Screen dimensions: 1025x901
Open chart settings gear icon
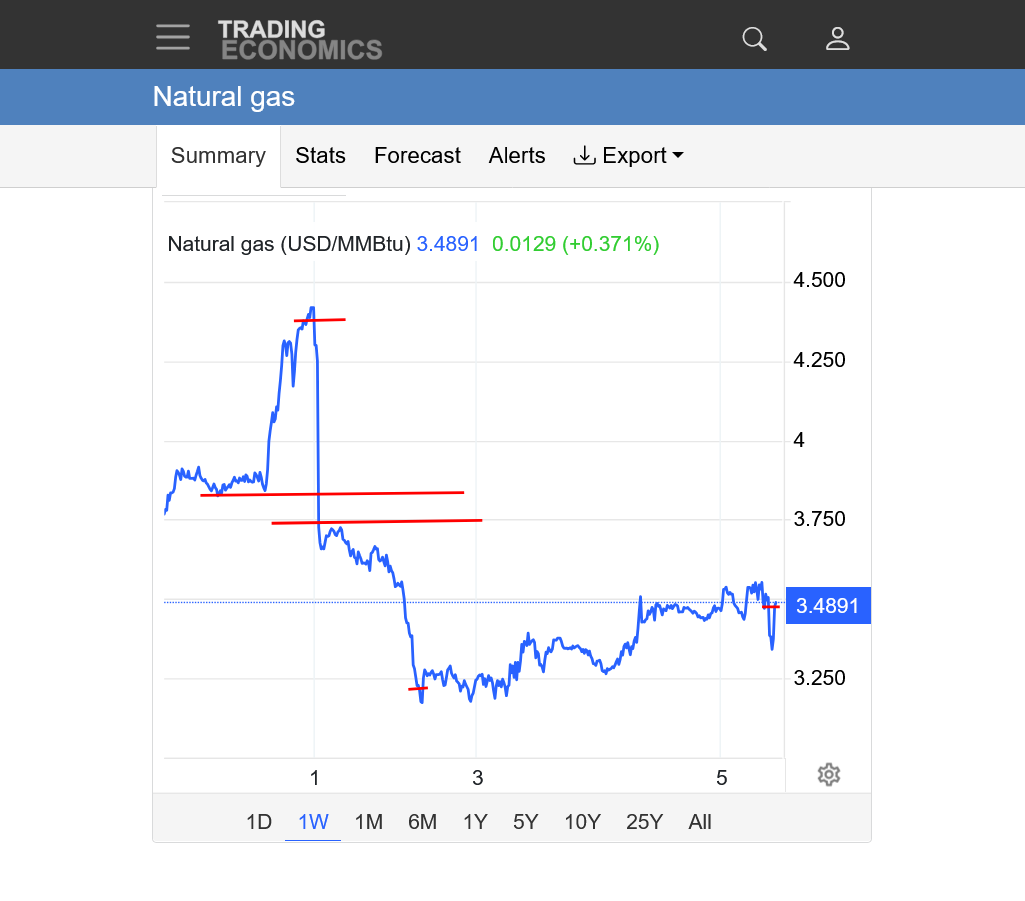[x=828, y=775]
